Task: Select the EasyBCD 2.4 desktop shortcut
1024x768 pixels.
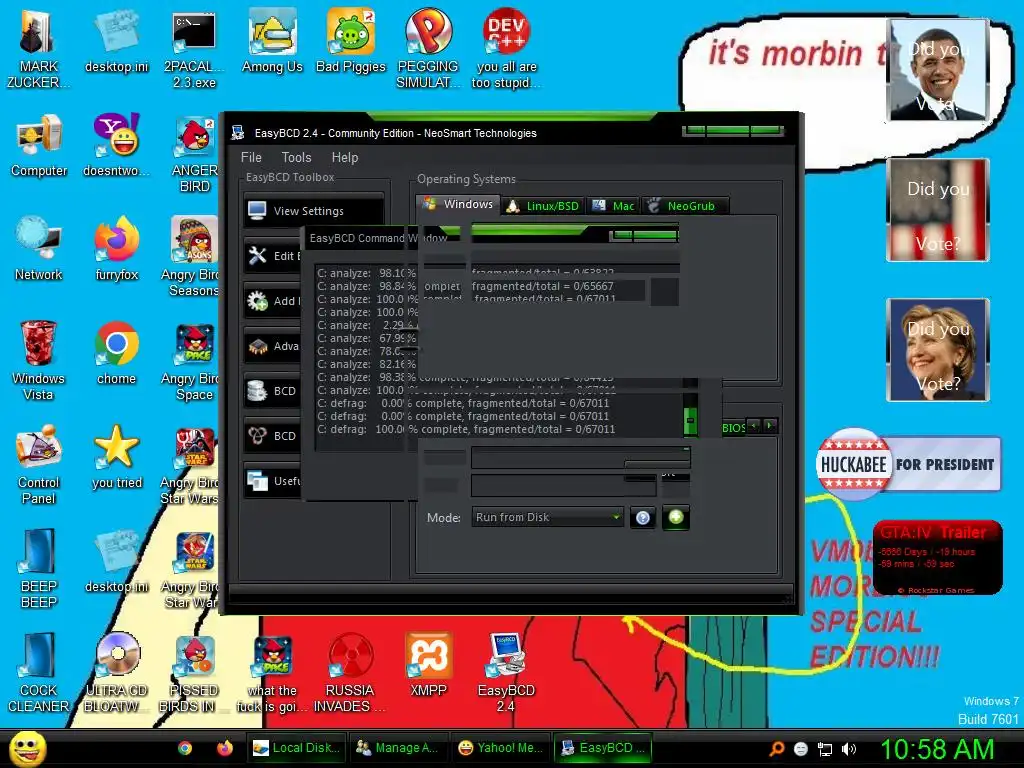Action: pos(506,671)
